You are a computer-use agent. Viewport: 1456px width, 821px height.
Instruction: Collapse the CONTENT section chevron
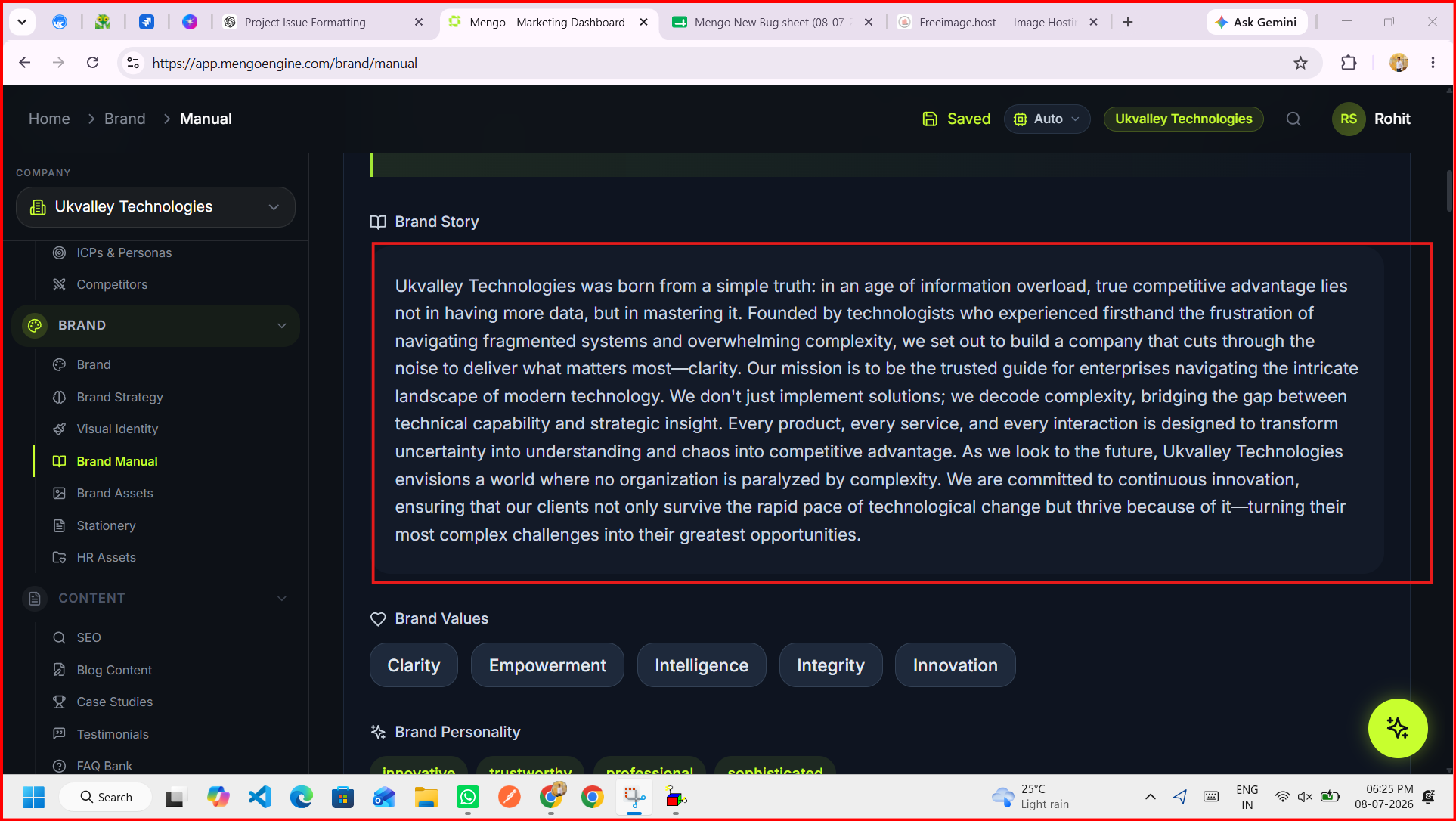point(282,599)
